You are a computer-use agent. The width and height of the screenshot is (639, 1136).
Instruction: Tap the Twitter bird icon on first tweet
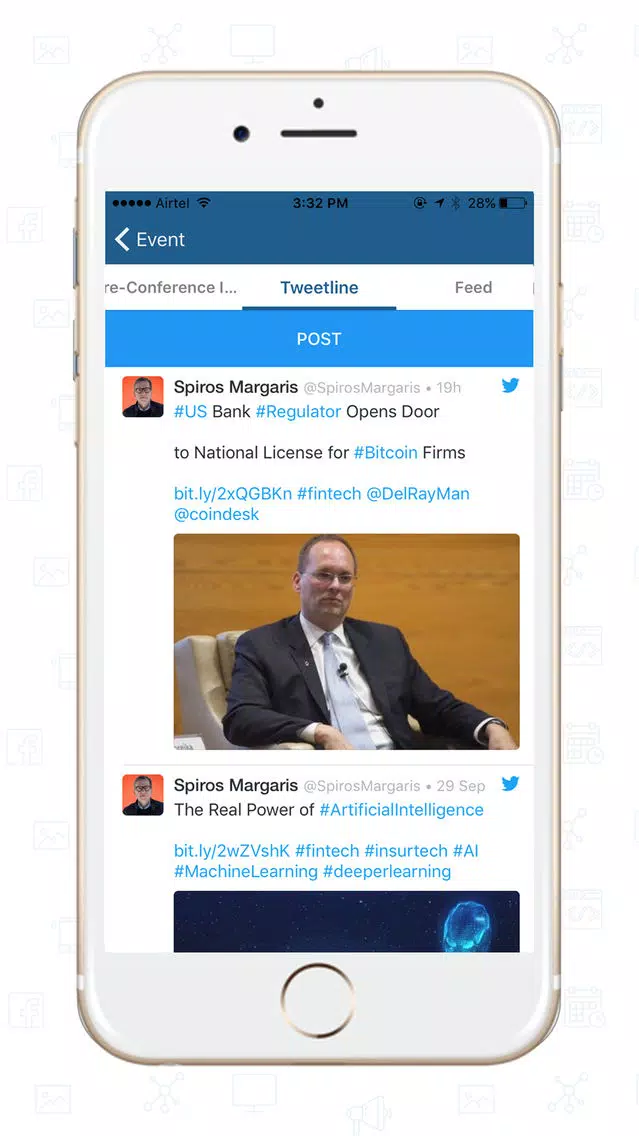(x=510, y=385)
